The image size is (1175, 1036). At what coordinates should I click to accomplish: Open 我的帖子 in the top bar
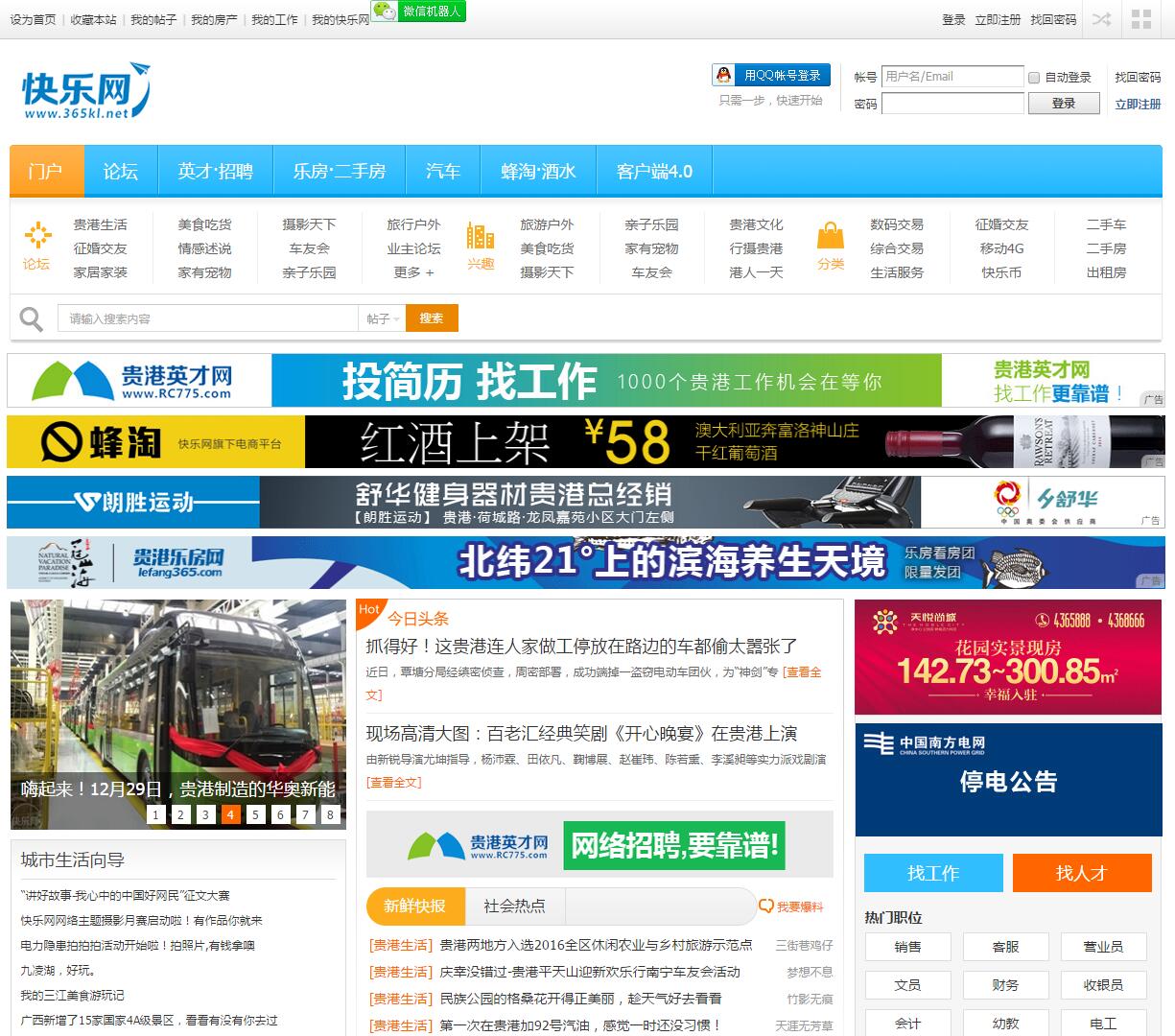tap(153, 19)
